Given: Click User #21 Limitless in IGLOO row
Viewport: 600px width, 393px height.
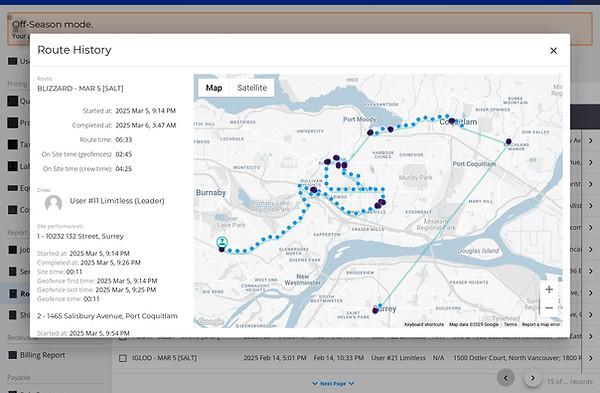Looking at the screenshot, I should coord(398,358).
